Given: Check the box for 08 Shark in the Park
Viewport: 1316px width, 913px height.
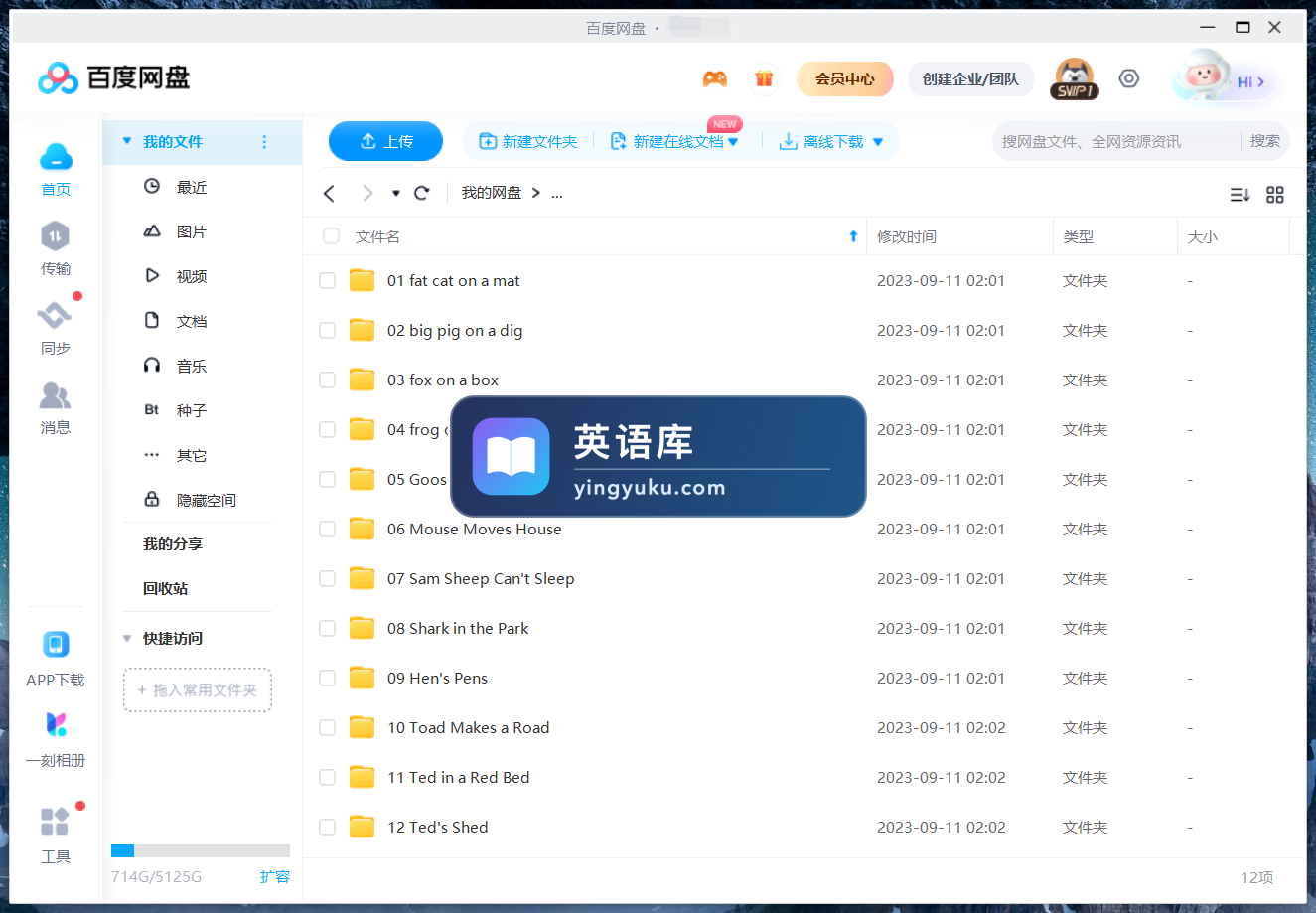Looking at the screenshot, I should tap(327, 629).
